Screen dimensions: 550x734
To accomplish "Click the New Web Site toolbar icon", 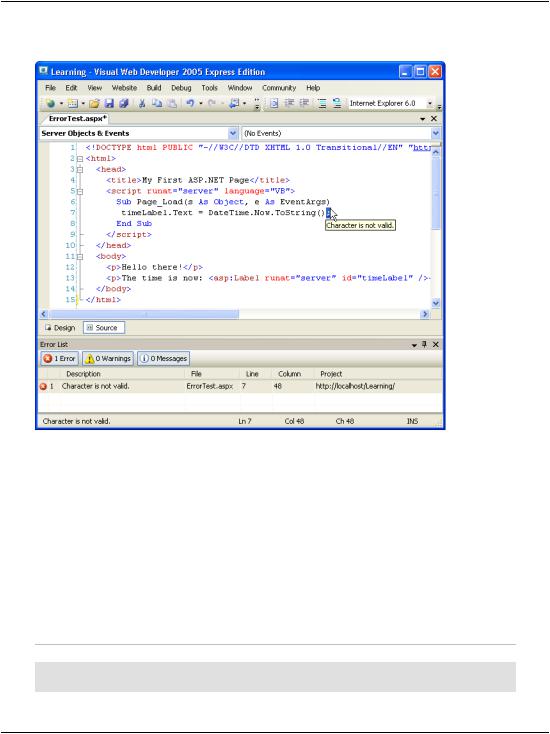I will (x=51, y=103).
